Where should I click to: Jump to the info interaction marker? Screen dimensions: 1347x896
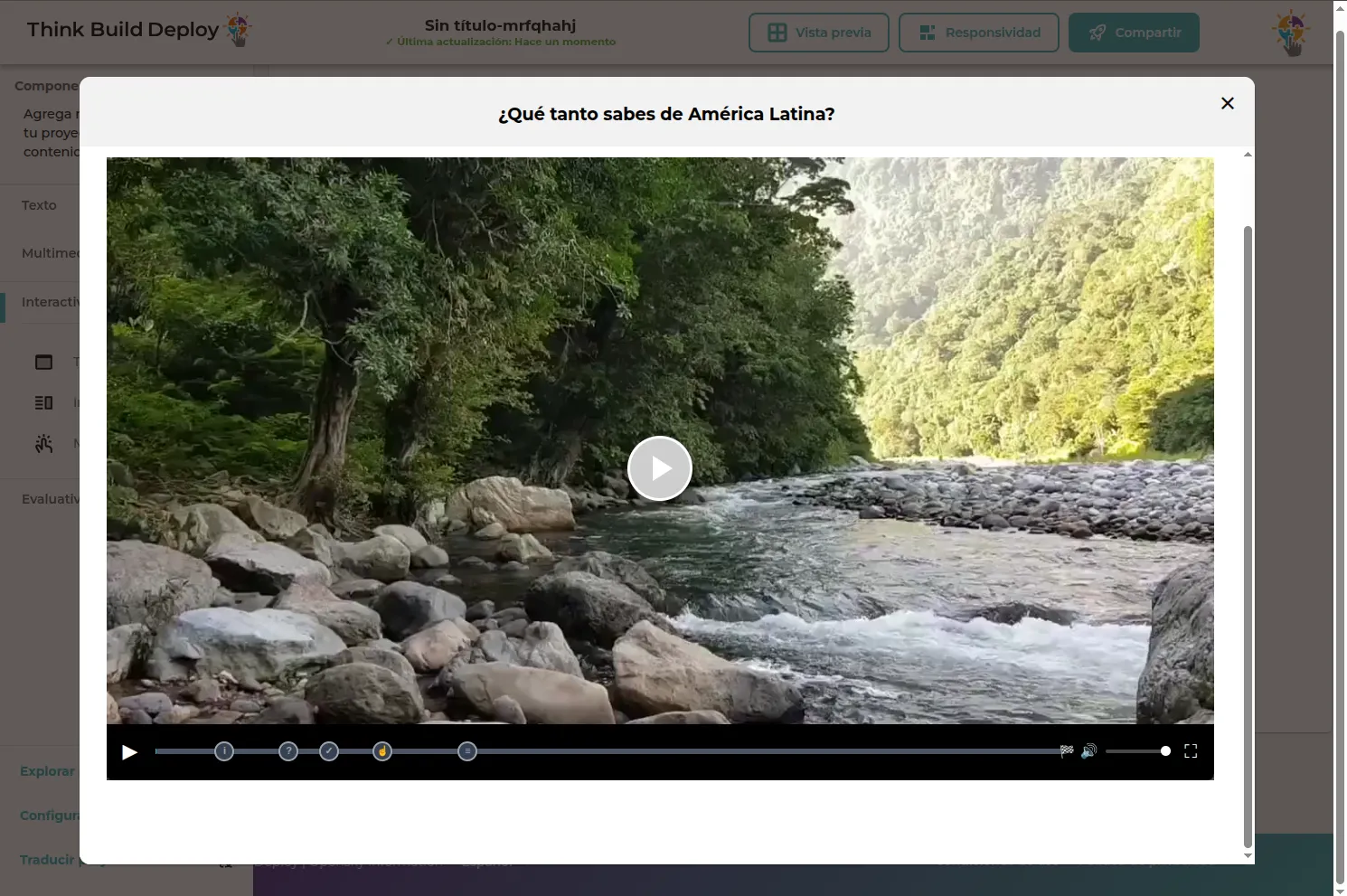pyautogui.click(x=224, y=751)
